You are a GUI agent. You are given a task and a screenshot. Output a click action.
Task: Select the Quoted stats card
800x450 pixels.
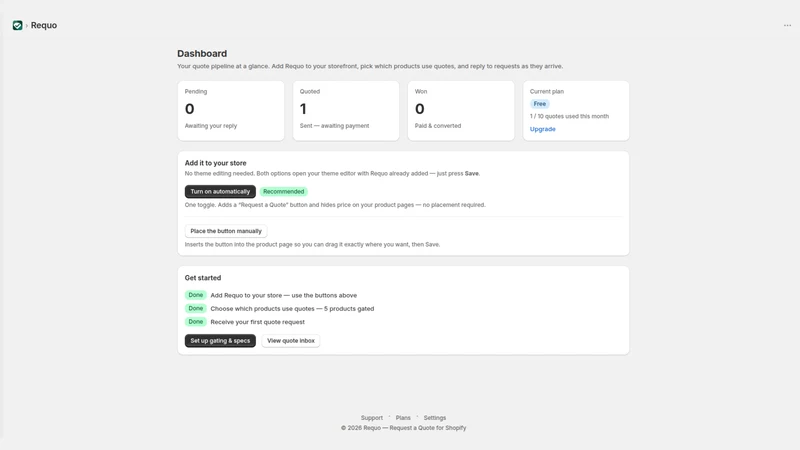(x=346, y=111)
